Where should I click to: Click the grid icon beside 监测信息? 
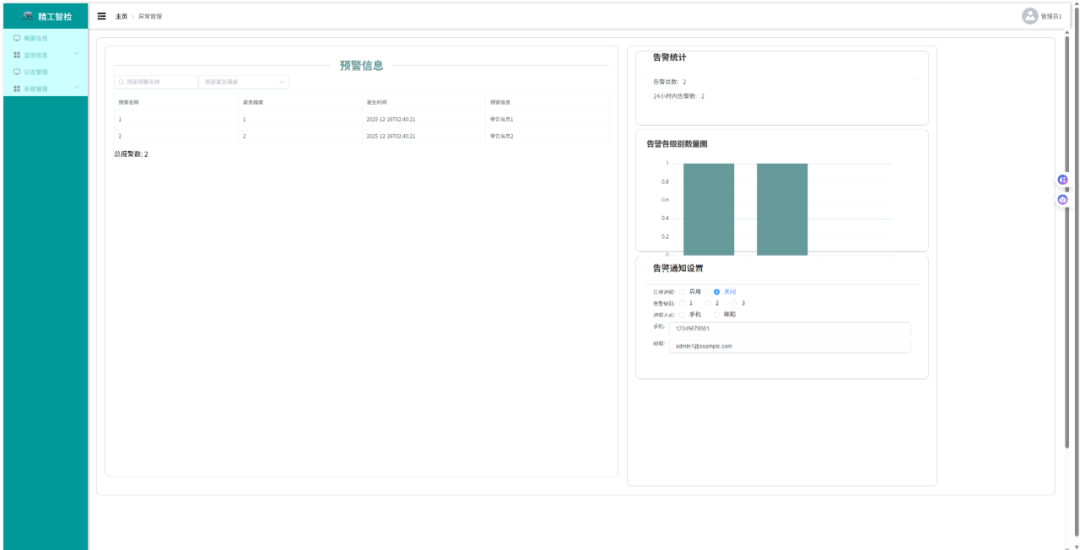17,54
